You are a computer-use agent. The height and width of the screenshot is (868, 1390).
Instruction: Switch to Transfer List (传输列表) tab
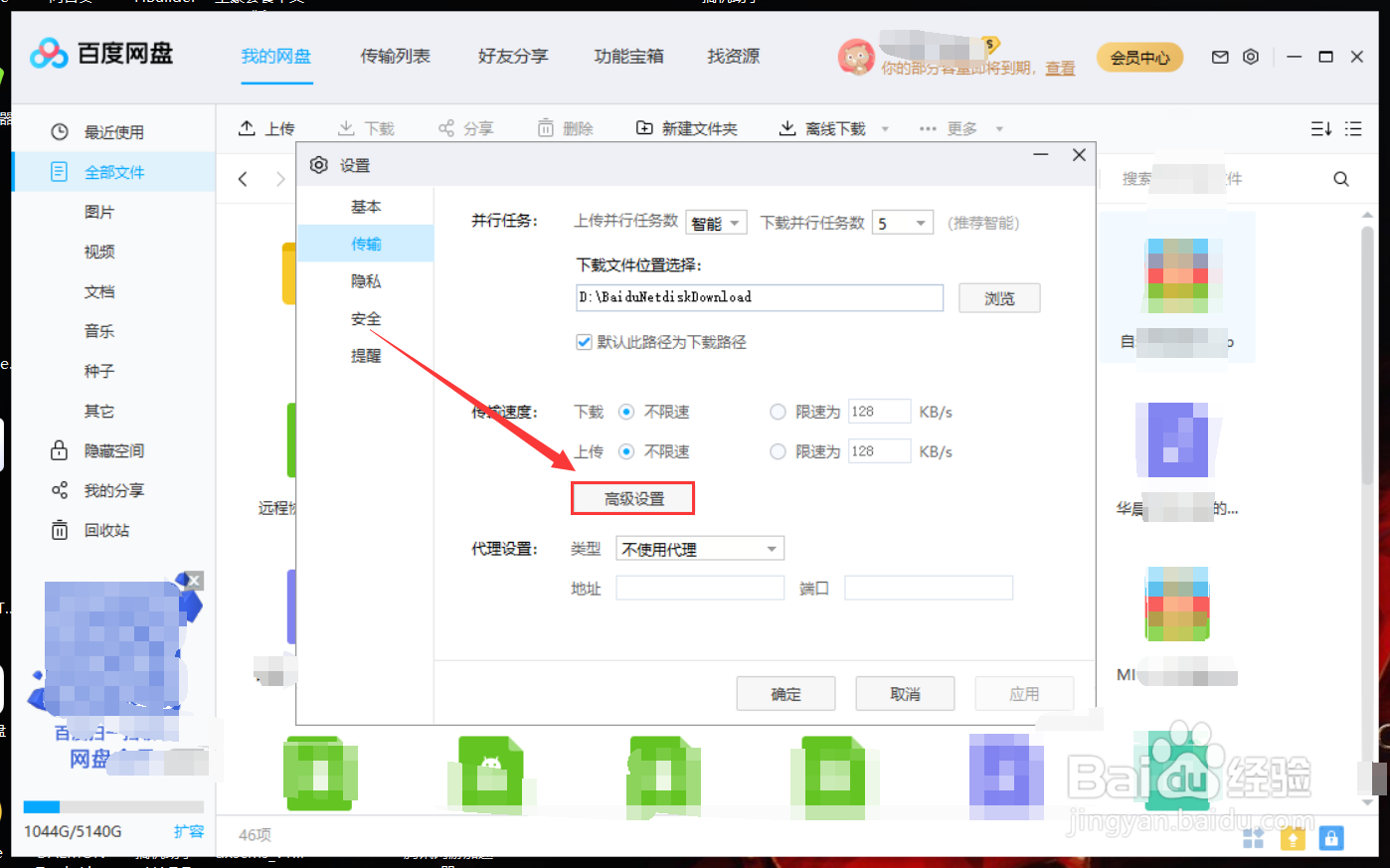tap(396, 57)
